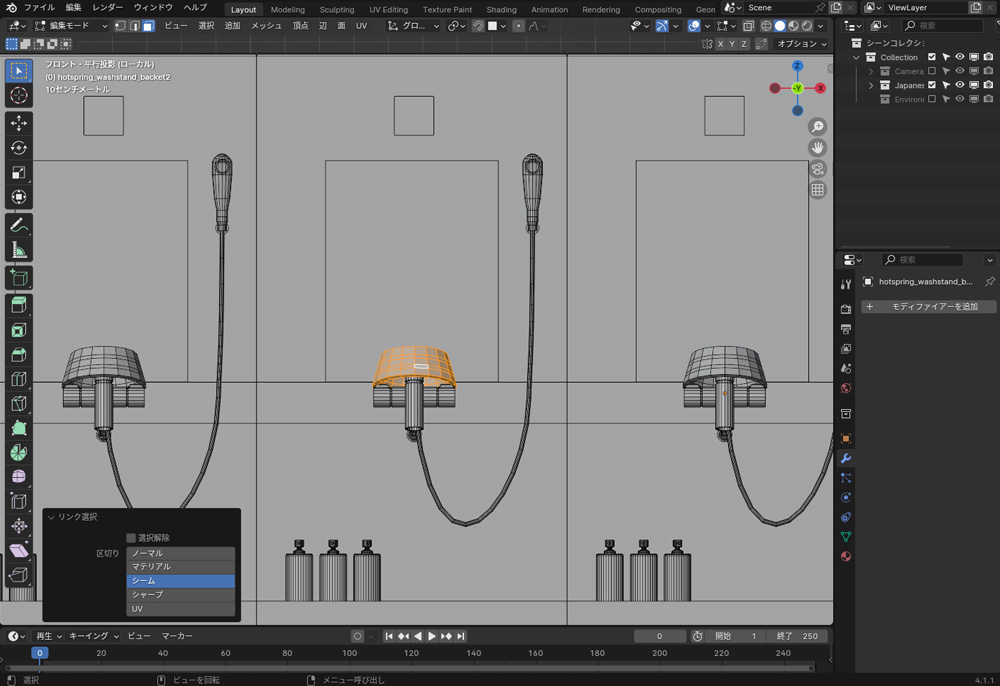
Task: Open the 編集モード mode dropdown
Action: (x=70, y=26)
